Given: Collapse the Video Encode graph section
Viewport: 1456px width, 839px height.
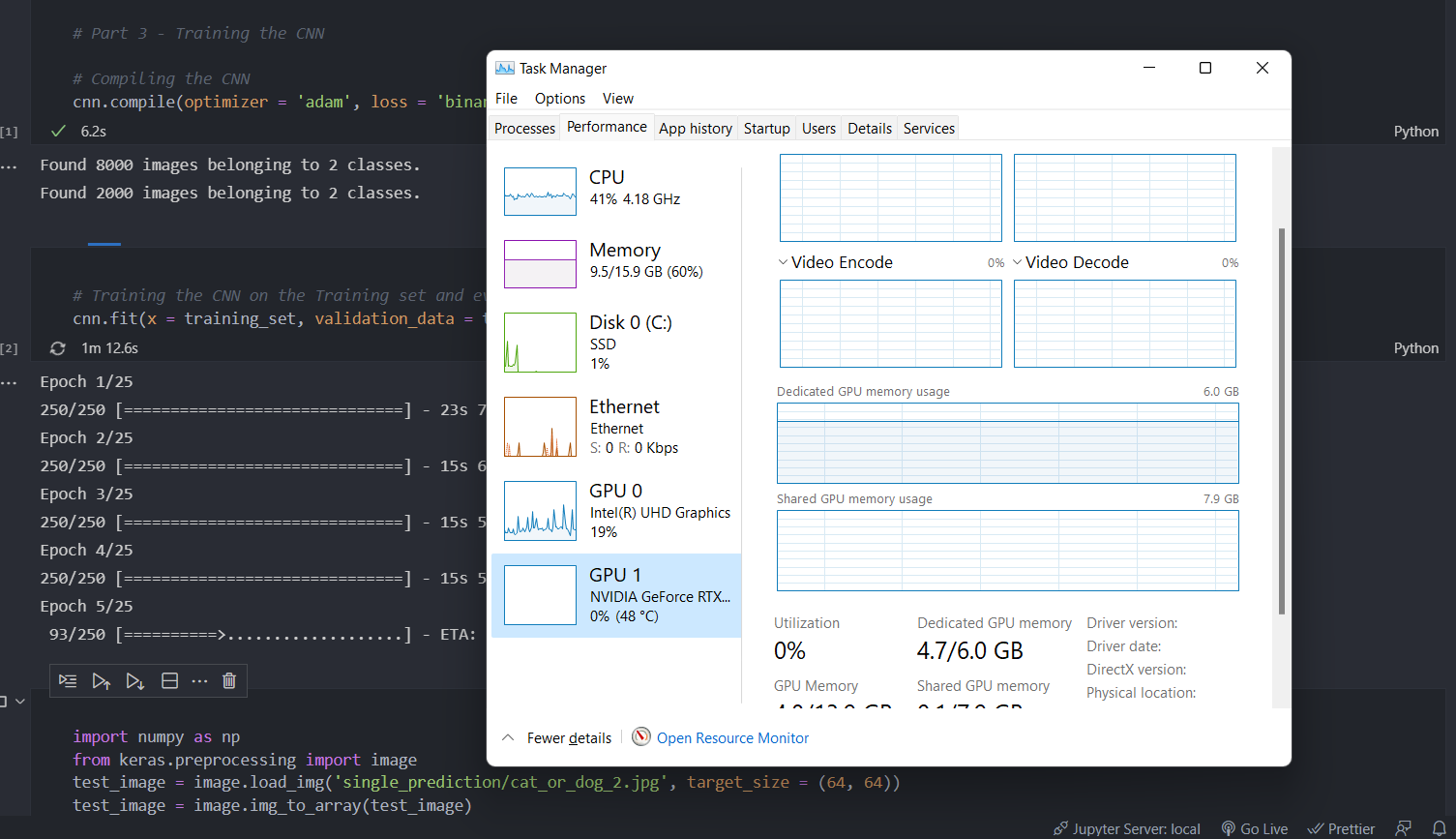Looking at the screenshot, I should 783,261.
